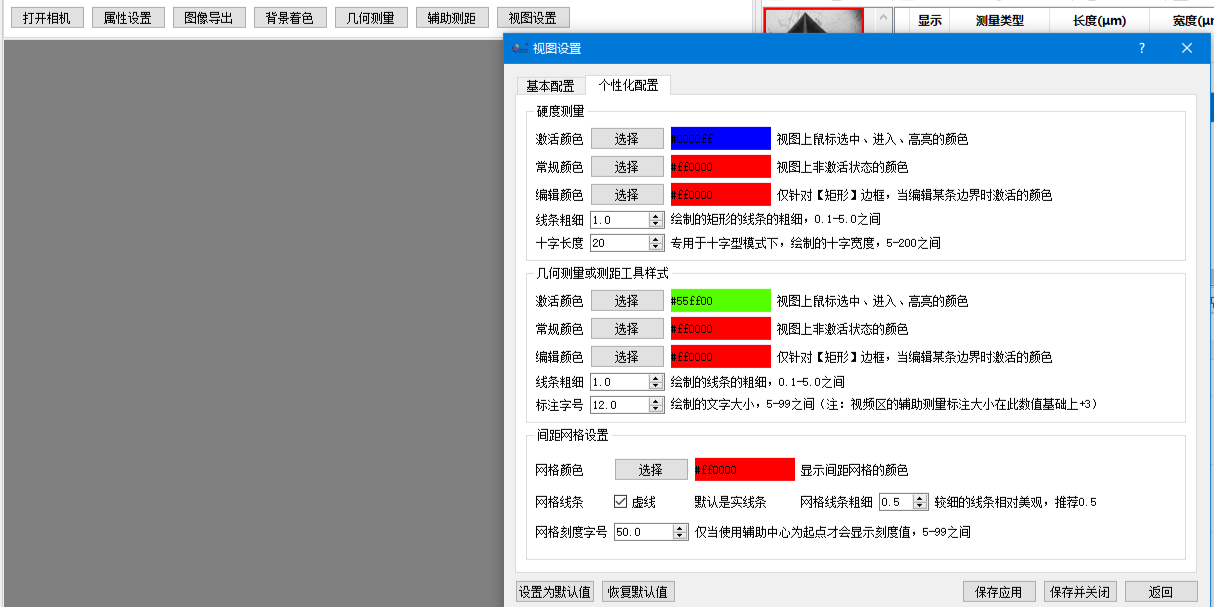Click the 保存并关闭 button
This screenshot has width=1214, height=607.
(1081, 592)
